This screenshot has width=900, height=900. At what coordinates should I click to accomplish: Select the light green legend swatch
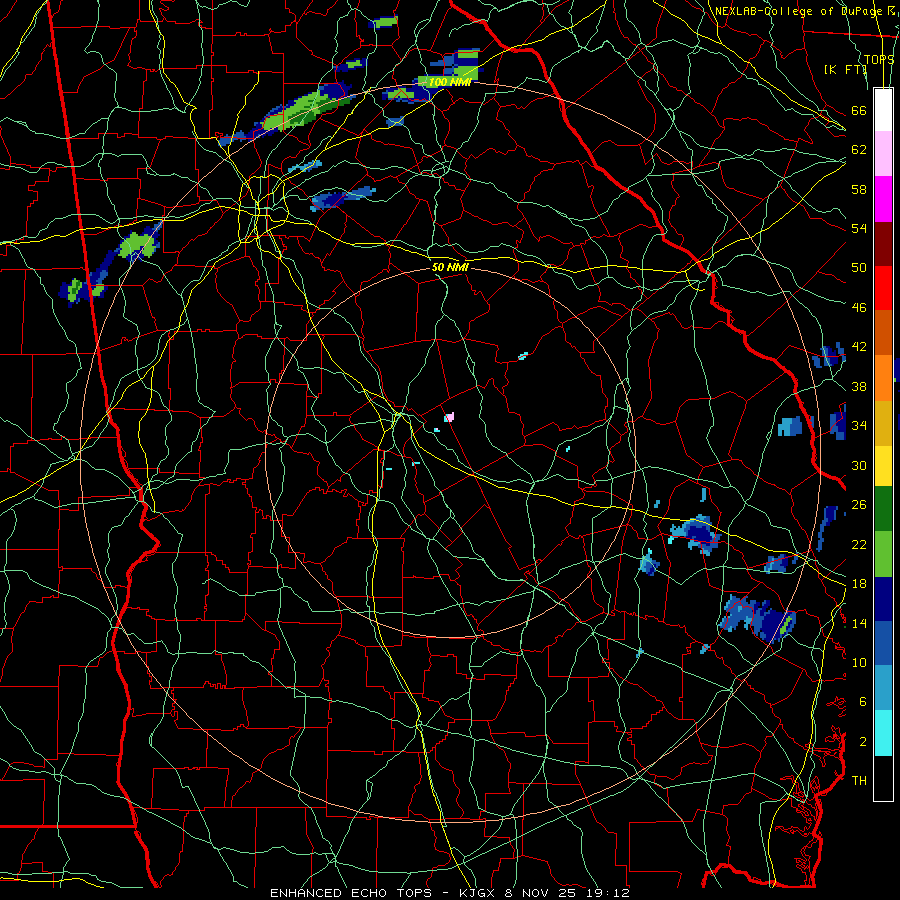coord(883,554)
